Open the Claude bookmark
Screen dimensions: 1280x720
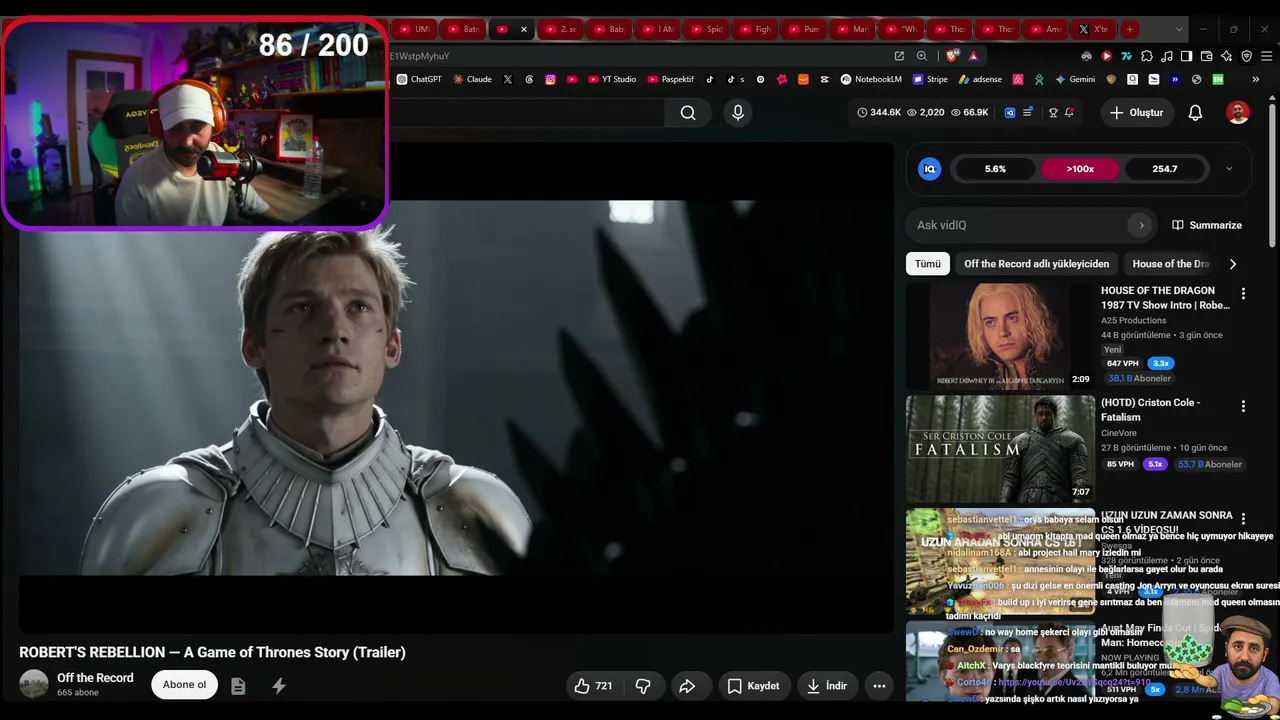[x=472, y=79]
